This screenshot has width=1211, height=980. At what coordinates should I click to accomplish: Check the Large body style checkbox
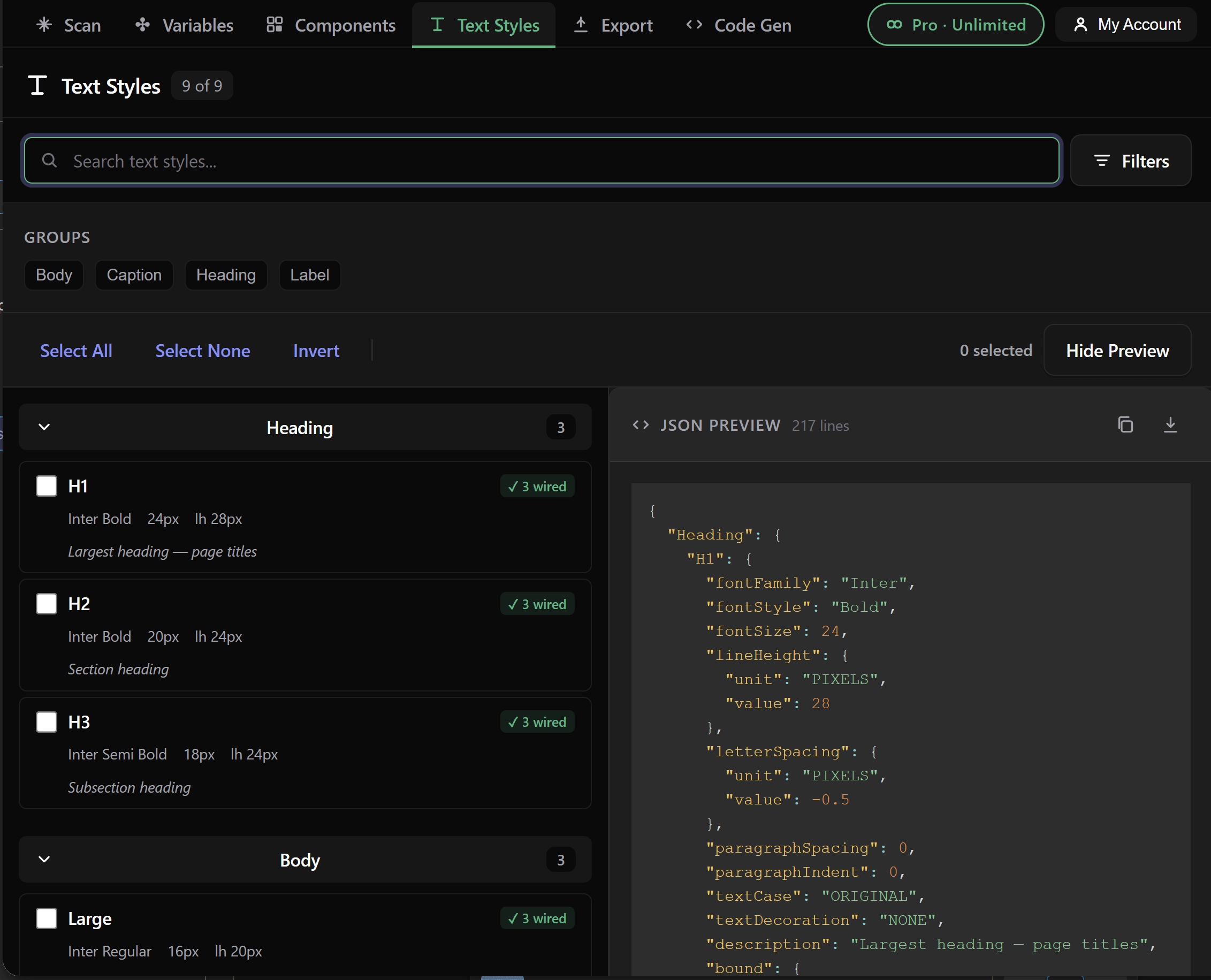click(x=46, y=918)
